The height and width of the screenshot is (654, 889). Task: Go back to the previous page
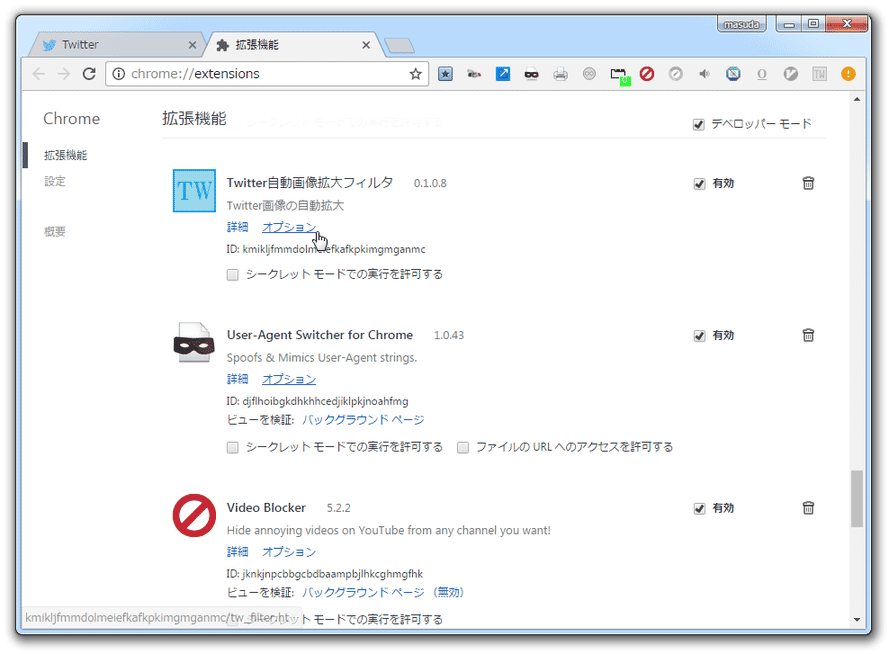pos(39,74)
